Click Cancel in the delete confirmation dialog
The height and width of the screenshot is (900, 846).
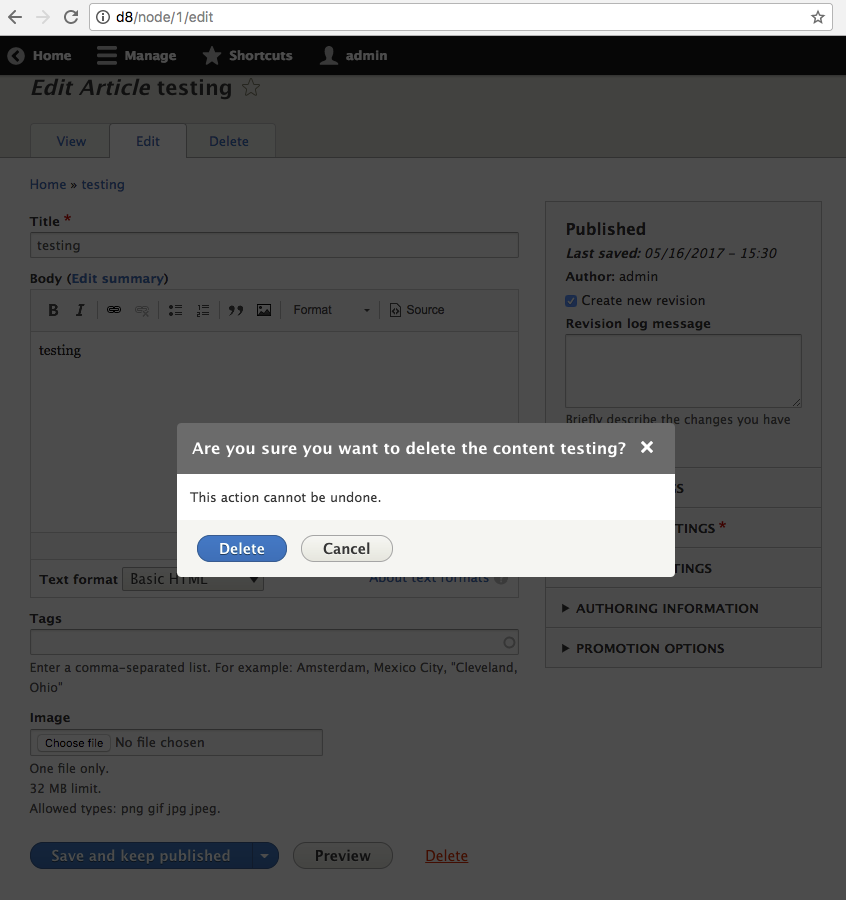(x=346, y=548)
